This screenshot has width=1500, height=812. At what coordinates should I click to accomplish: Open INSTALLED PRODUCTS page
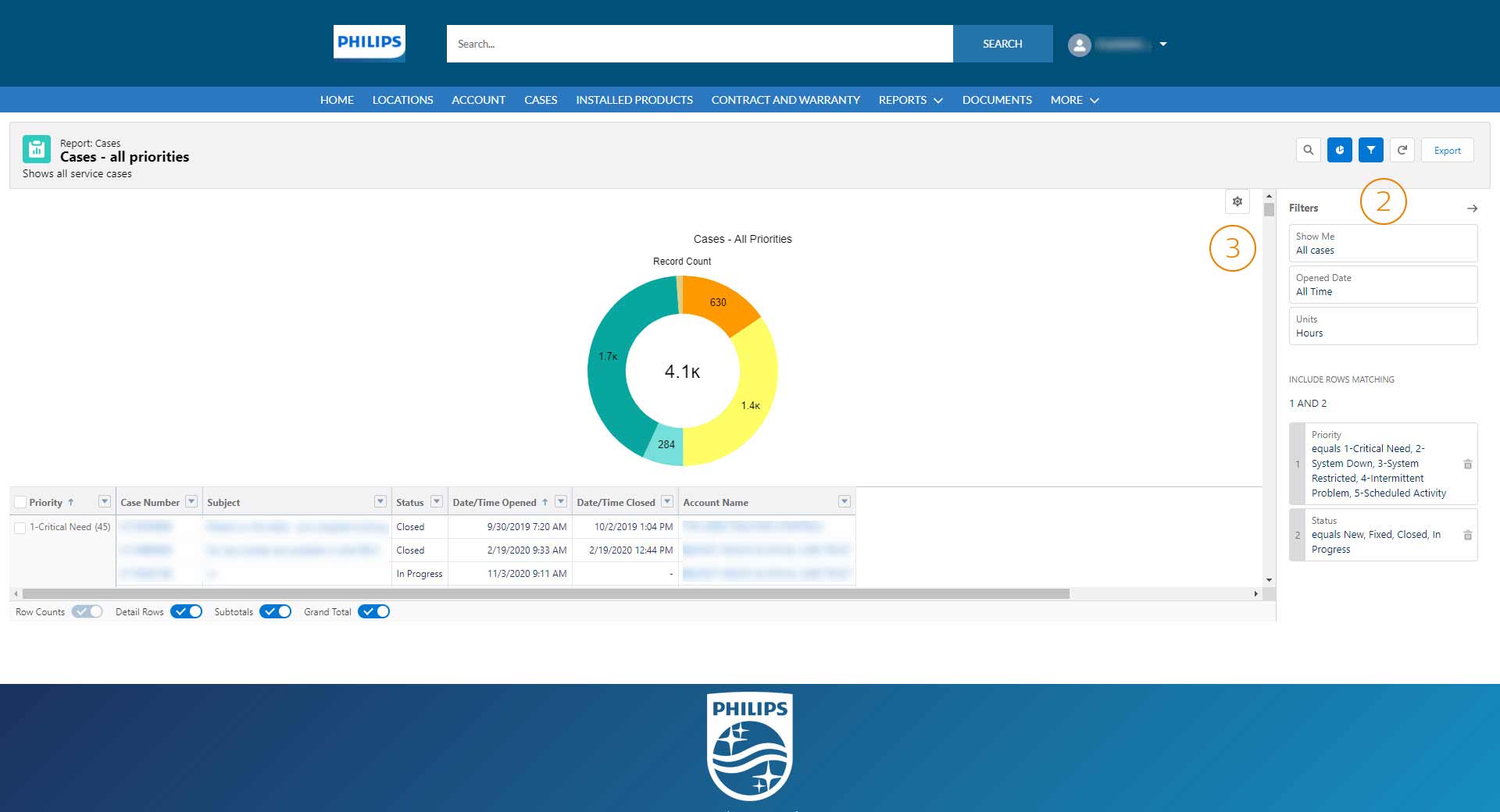634,100
